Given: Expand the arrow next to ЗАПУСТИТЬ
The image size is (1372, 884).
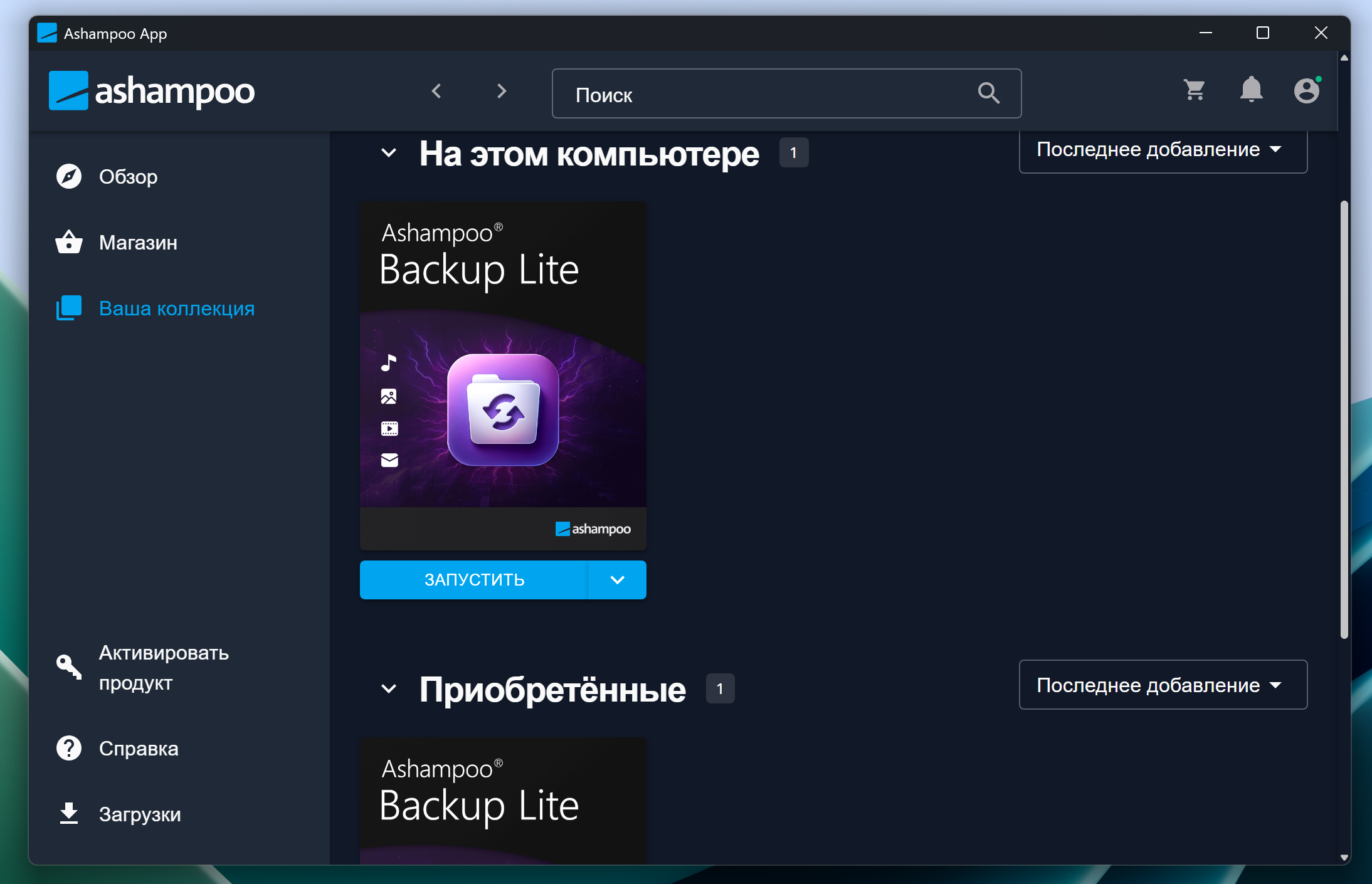Looking at the screenshot, I should coord(617,580).
